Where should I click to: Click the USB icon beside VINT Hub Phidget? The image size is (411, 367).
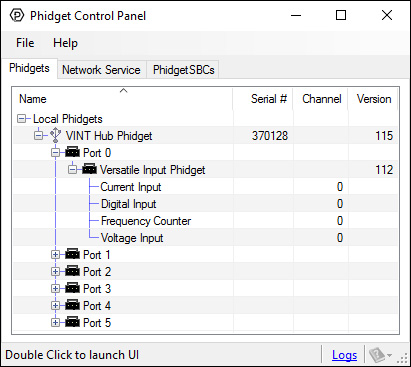pos(55,135)
